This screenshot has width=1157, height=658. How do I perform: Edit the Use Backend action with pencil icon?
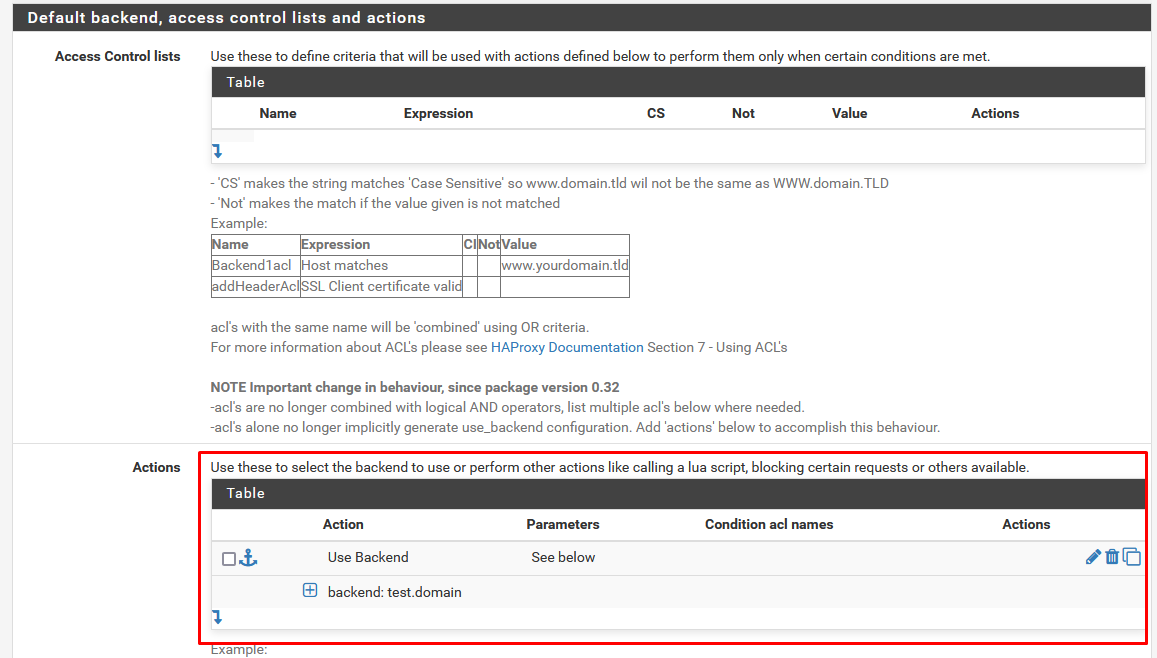[x=1092, y=557]
